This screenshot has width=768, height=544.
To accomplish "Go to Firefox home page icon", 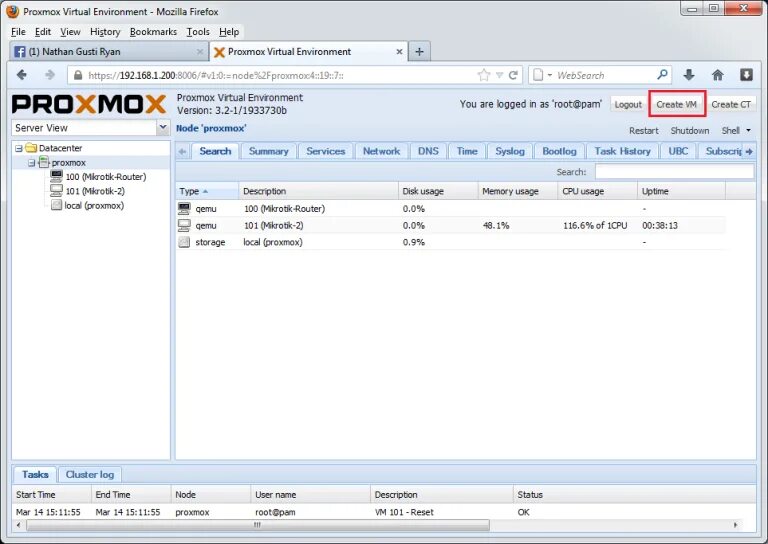I will [718, 75].
